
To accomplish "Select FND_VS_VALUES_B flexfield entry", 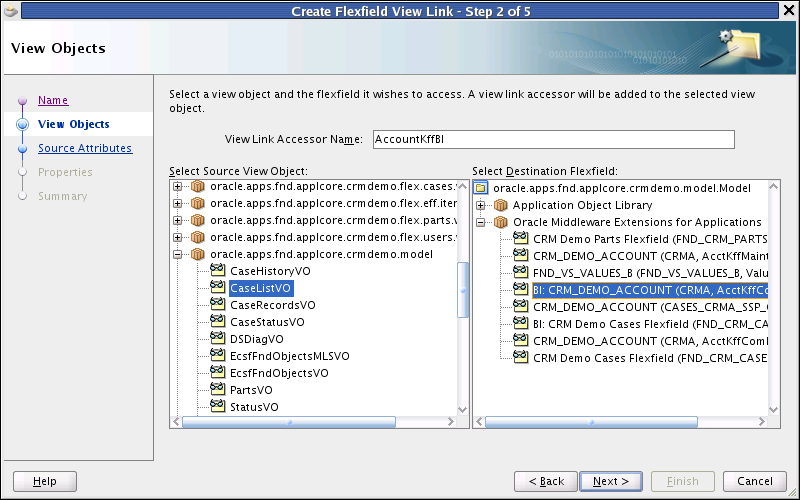I will pos(650,272).
